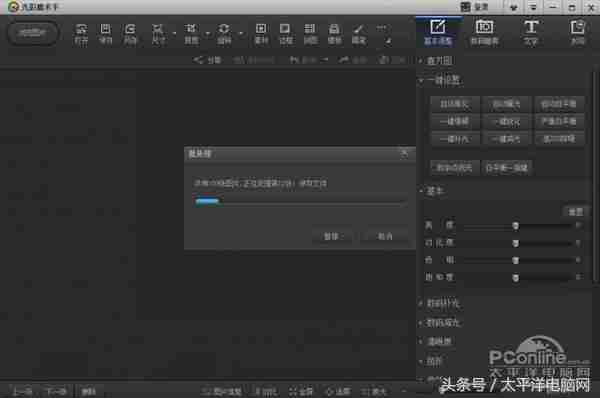Go to Next image (下一张)
The height and width of the screenshot is (398, 600).
click(x=56, y=391)
